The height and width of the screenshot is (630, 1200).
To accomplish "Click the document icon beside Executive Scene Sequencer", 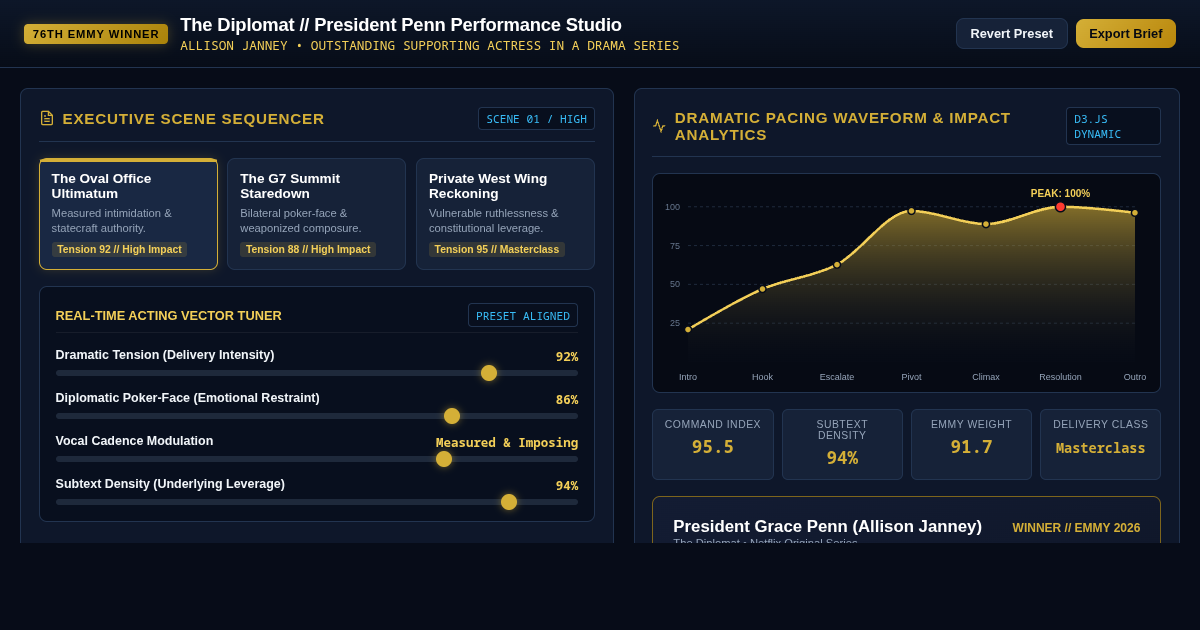I will click(x=47, y=118).
